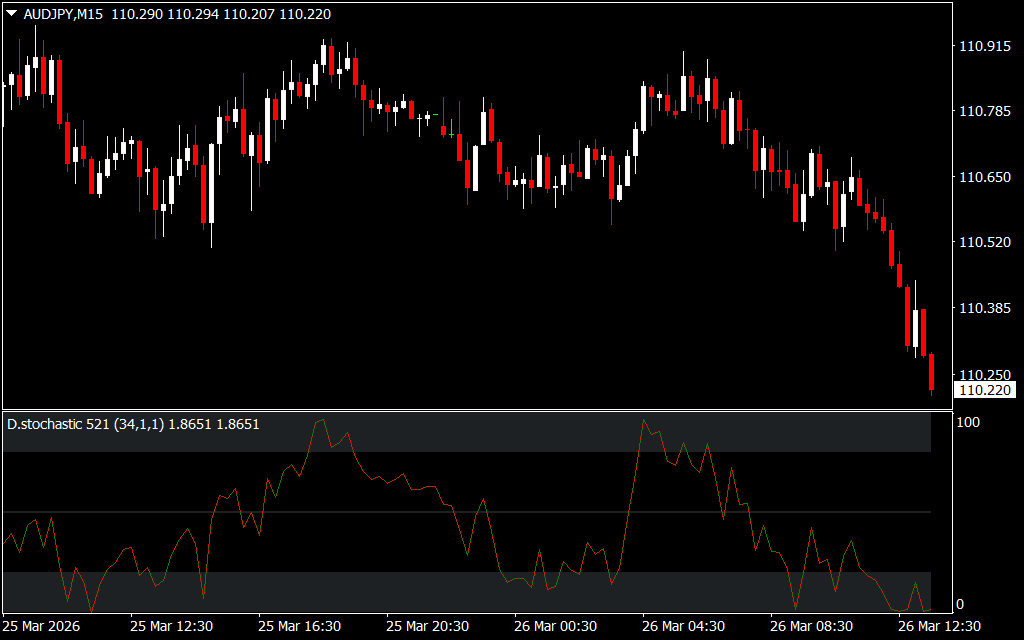Select the AUDJPY,M15 chart title text
Image resolution: width=1024 pixels, height=640 pixels.
tap(65, 14)
